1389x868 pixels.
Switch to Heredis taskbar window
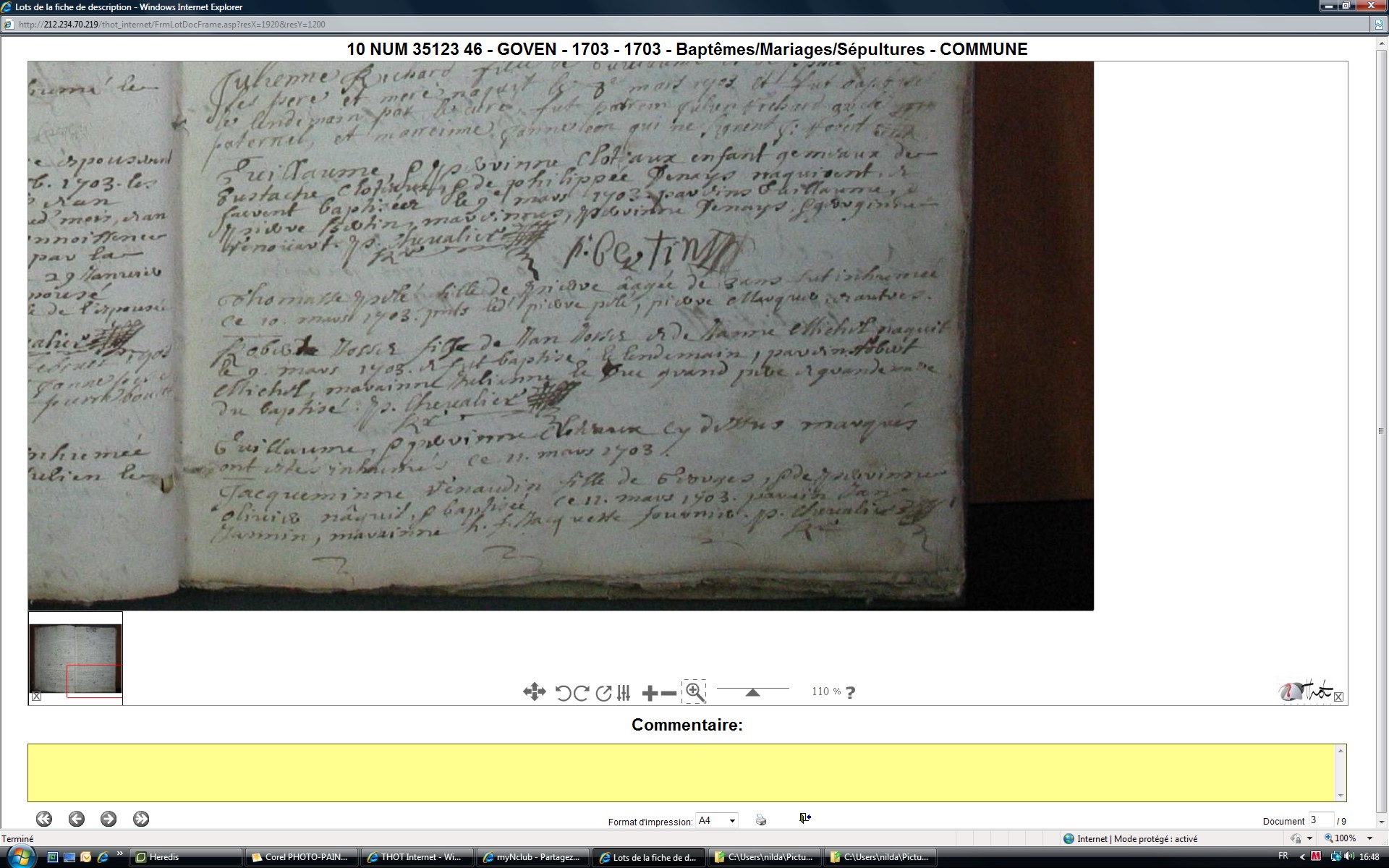pyautogui.click(x=186, y=857)
